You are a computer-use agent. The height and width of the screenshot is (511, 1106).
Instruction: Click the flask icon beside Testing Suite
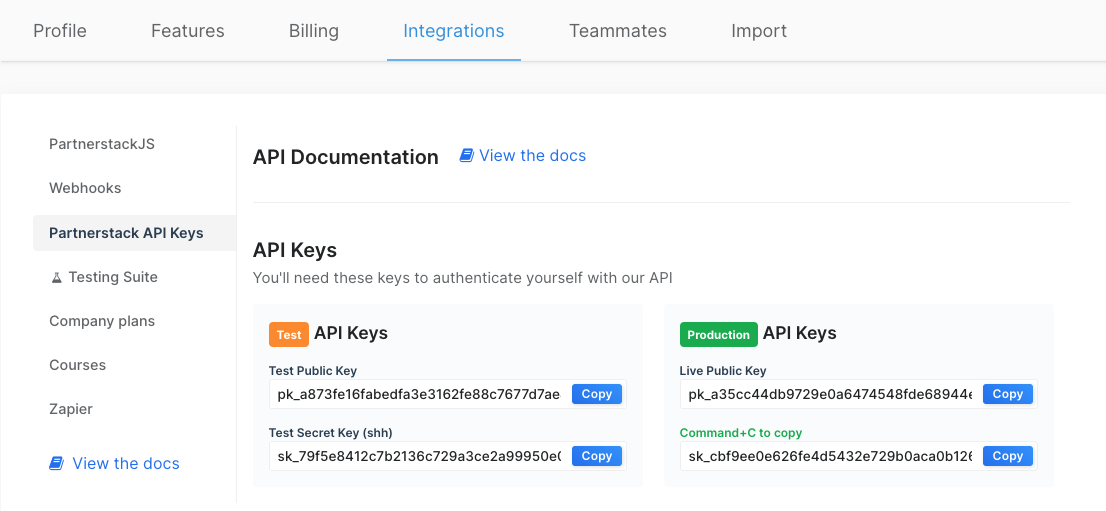[x=57, y=277]
